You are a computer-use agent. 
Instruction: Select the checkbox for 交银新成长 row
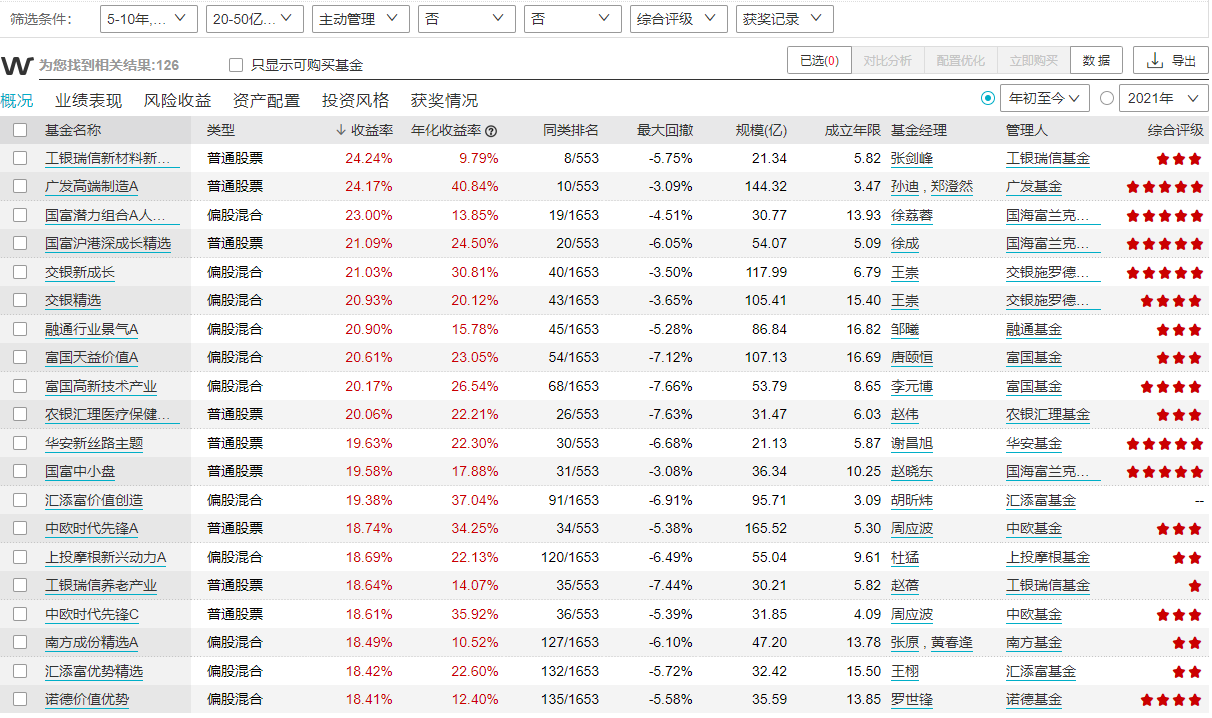20,272
